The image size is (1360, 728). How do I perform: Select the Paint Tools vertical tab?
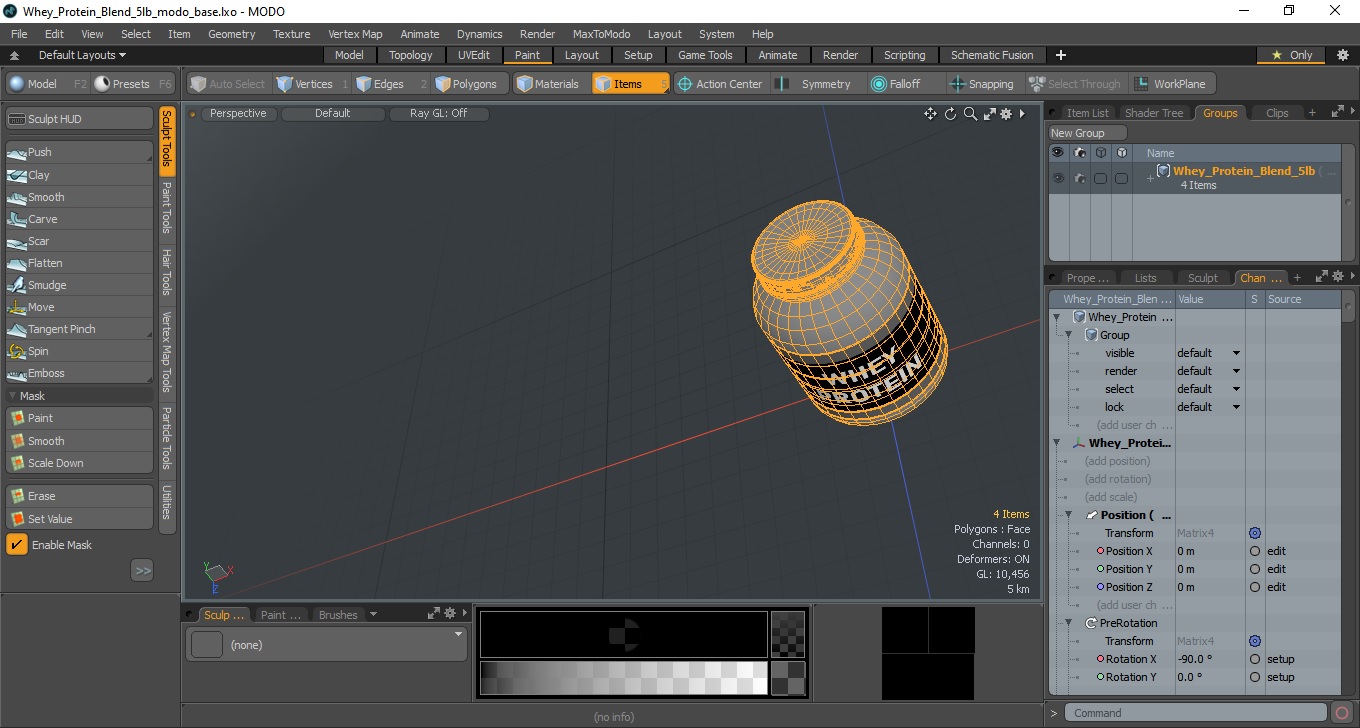[167, 208]
